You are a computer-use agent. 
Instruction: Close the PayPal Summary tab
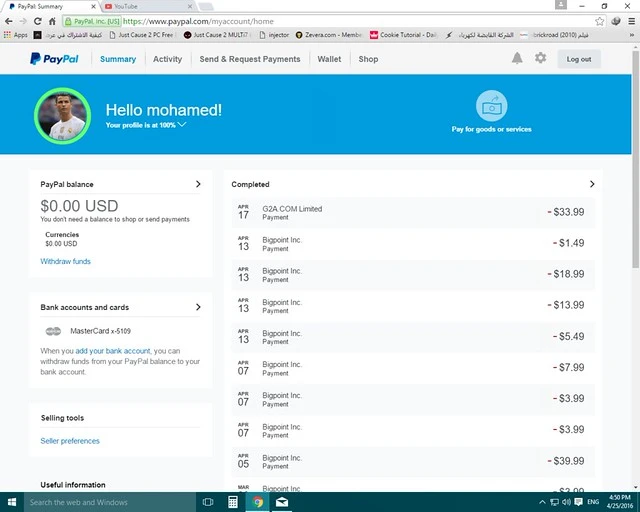(x=93, y=7)
